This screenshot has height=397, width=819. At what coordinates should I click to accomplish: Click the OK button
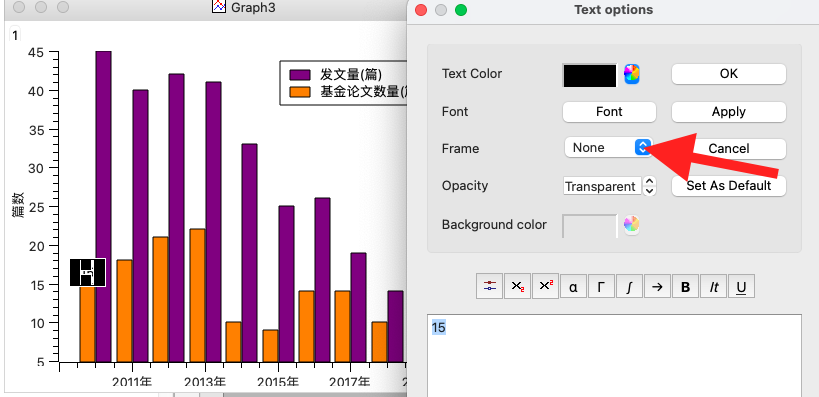[729, 74]
